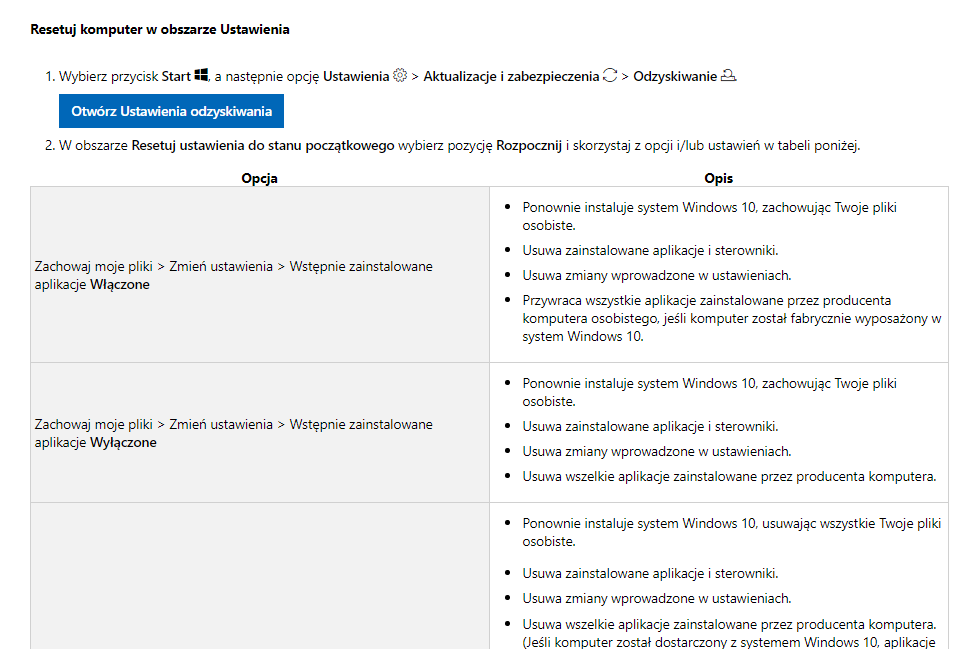Click the Jeśli komputer został dostarczony text
The height and width of the screenshot is (649, 969).
point(729,642)
